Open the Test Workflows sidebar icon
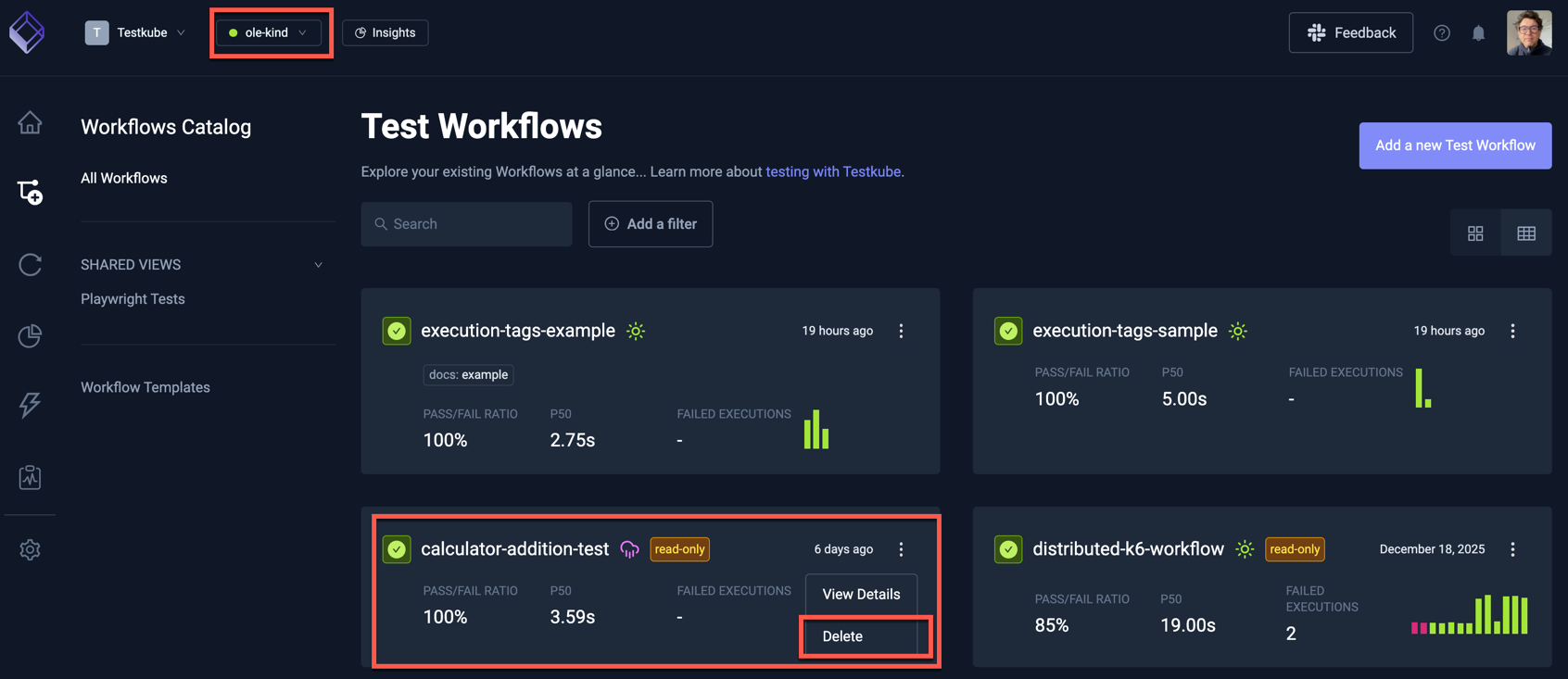 point(30,192)
